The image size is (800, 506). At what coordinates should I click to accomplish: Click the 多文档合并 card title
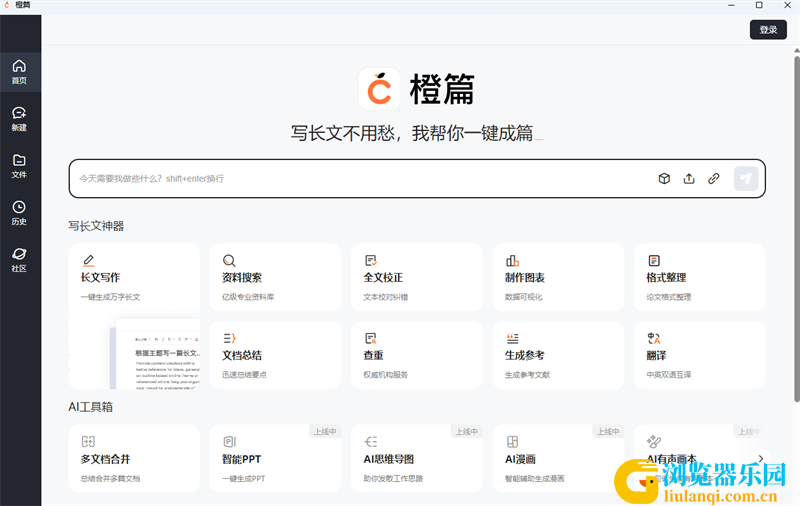coord(106,459)
